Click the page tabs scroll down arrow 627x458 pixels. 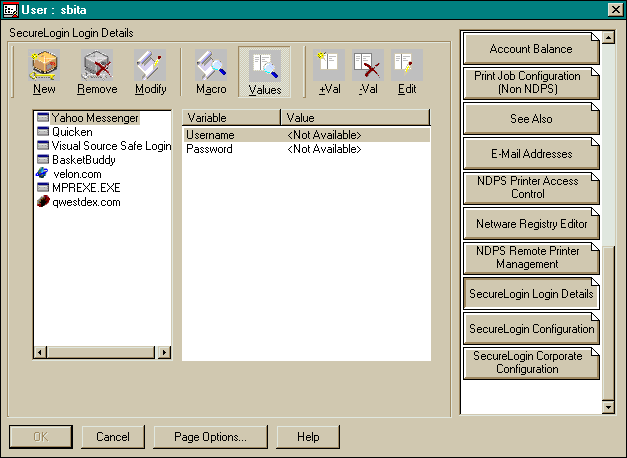tap(608, 407)
